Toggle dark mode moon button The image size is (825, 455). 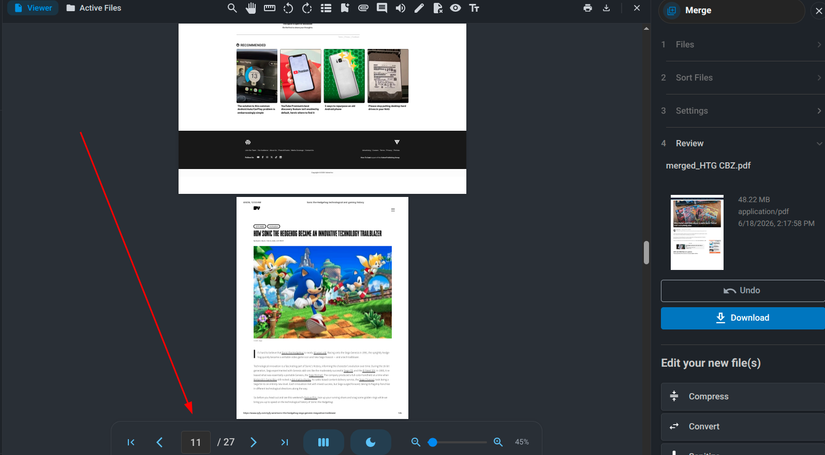coord(370,442)
